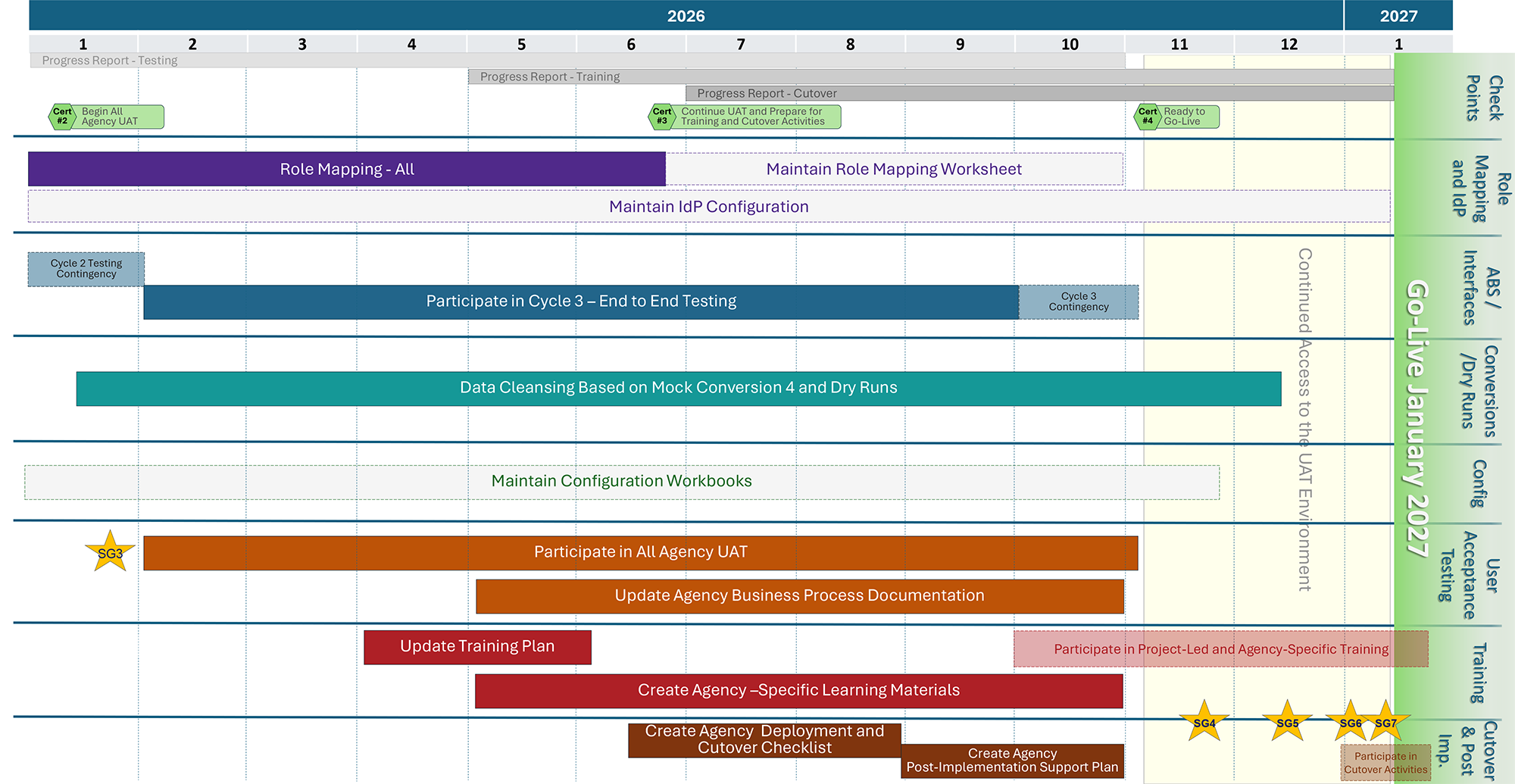
Task: Select the "Cycle 2 Testing Contingency" box
Action: (x=85, y=268)
